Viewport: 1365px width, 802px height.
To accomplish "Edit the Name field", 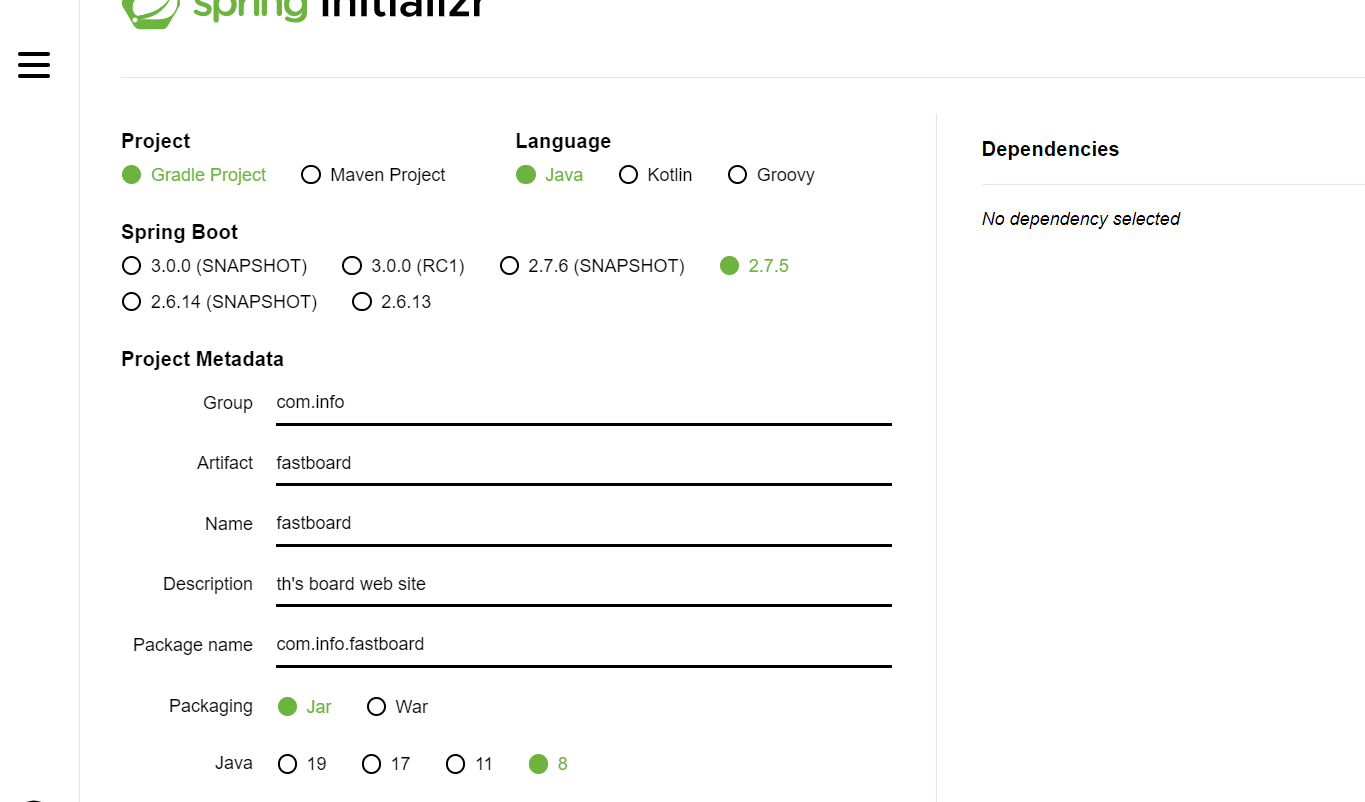I will click(584, 523).
